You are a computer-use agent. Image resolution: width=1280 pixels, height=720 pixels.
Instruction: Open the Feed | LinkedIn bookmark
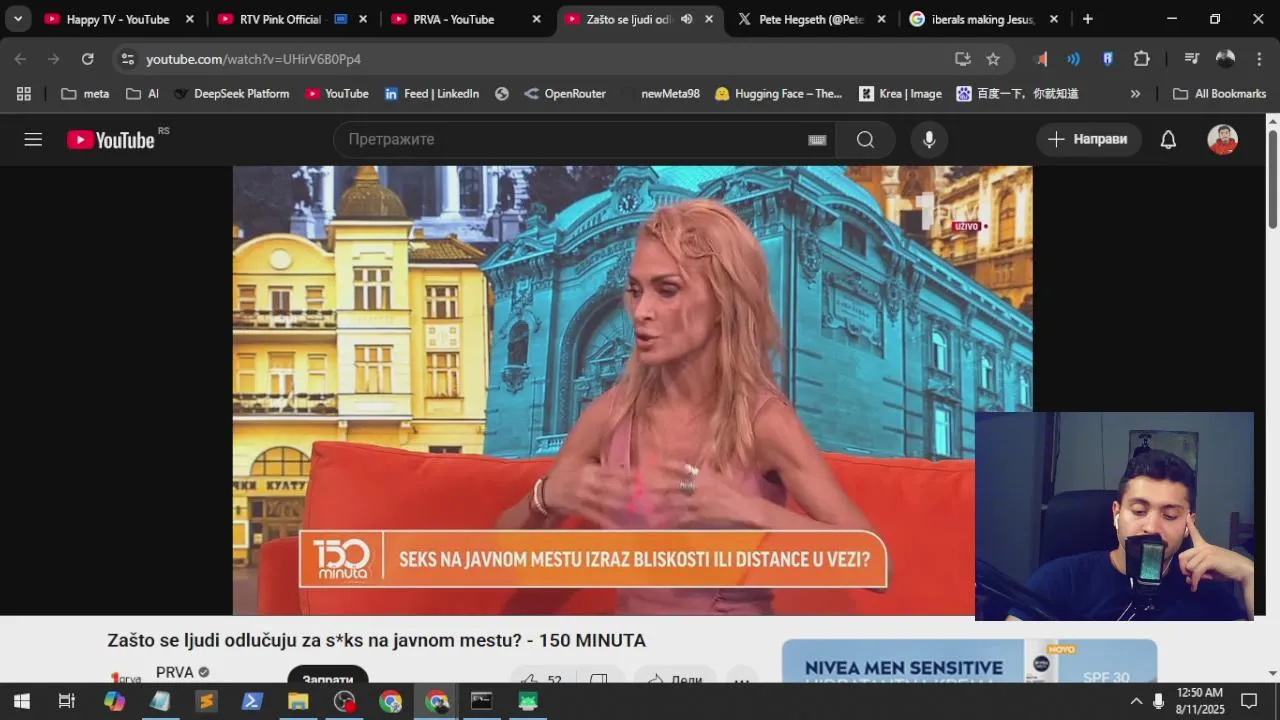tap(431, 93)
